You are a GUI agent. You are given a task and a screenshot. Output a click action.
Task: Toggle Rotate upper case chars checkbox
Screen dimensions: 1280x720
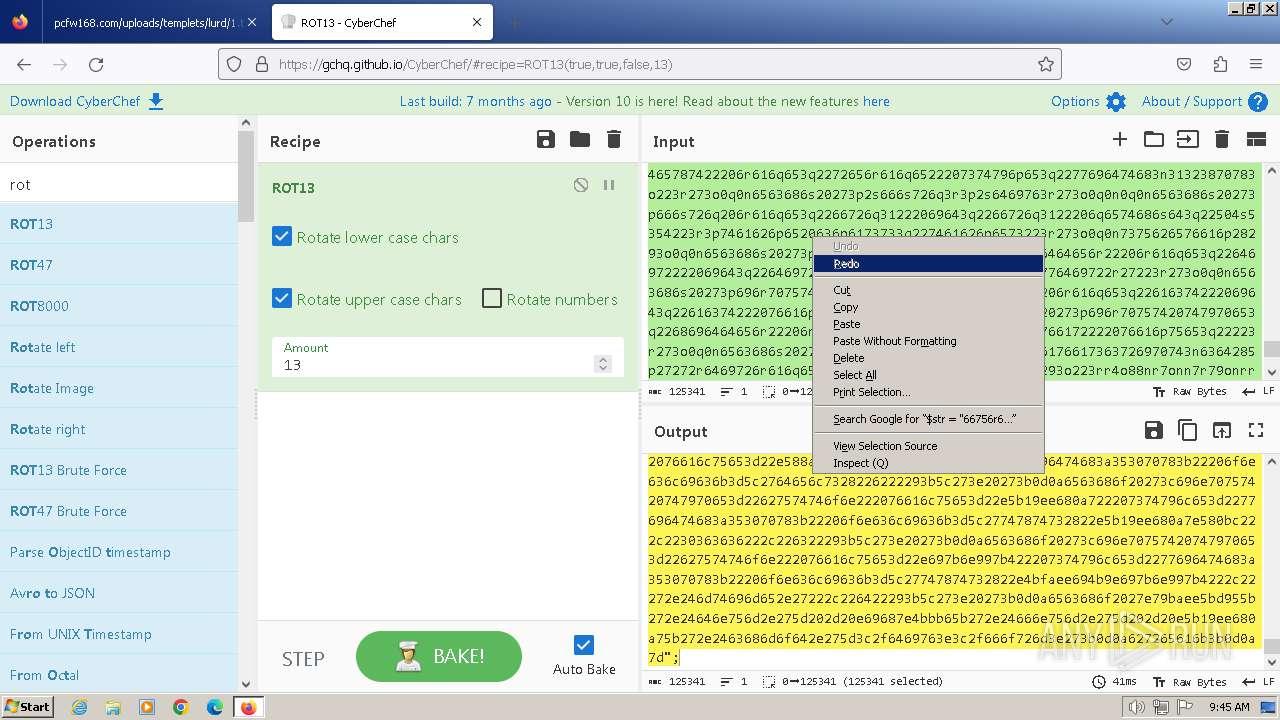pos(282,299)
